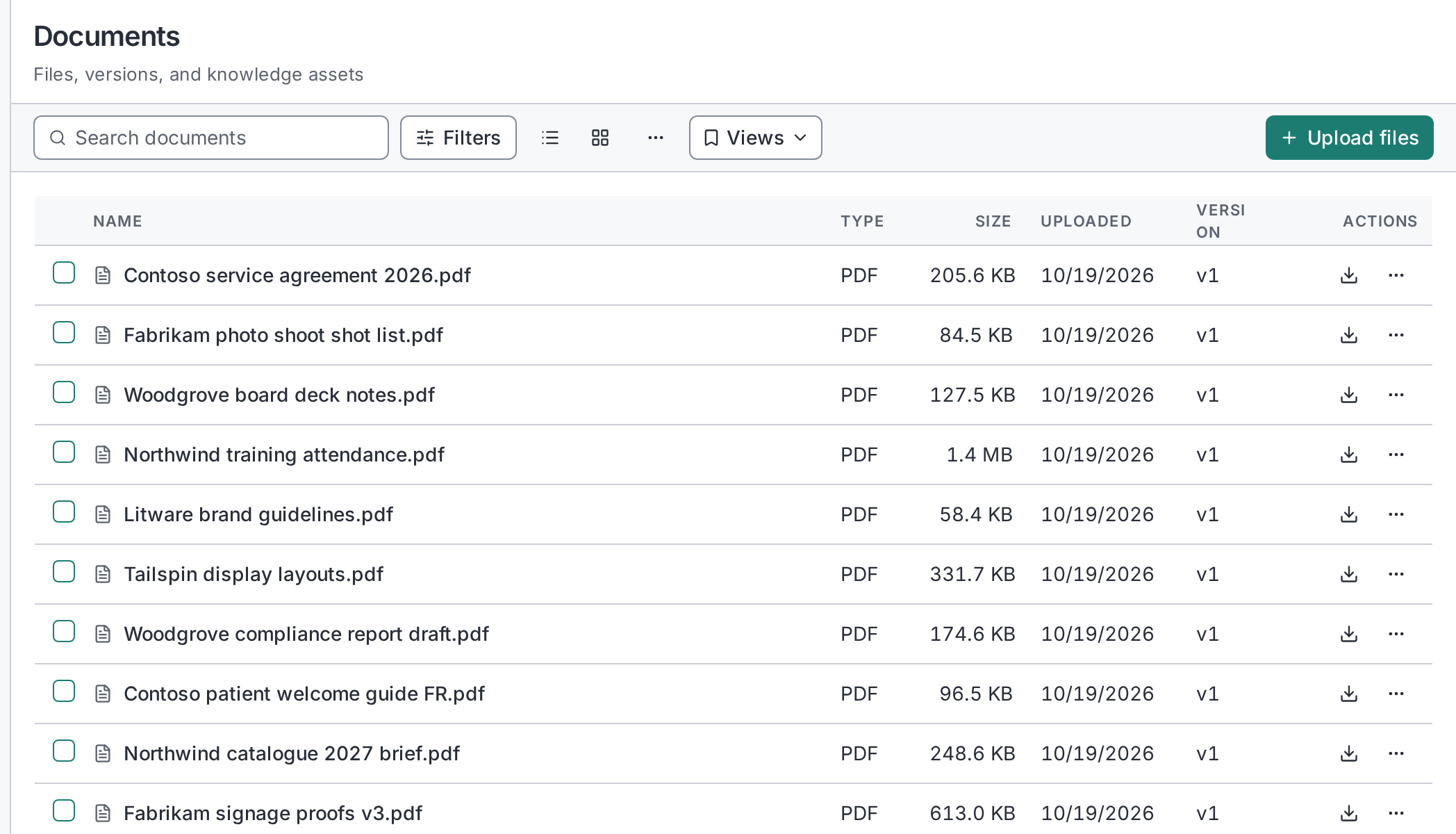Select checkbox for Fabrikam signage proofs v3.pdf

click(x=64, y=811)
